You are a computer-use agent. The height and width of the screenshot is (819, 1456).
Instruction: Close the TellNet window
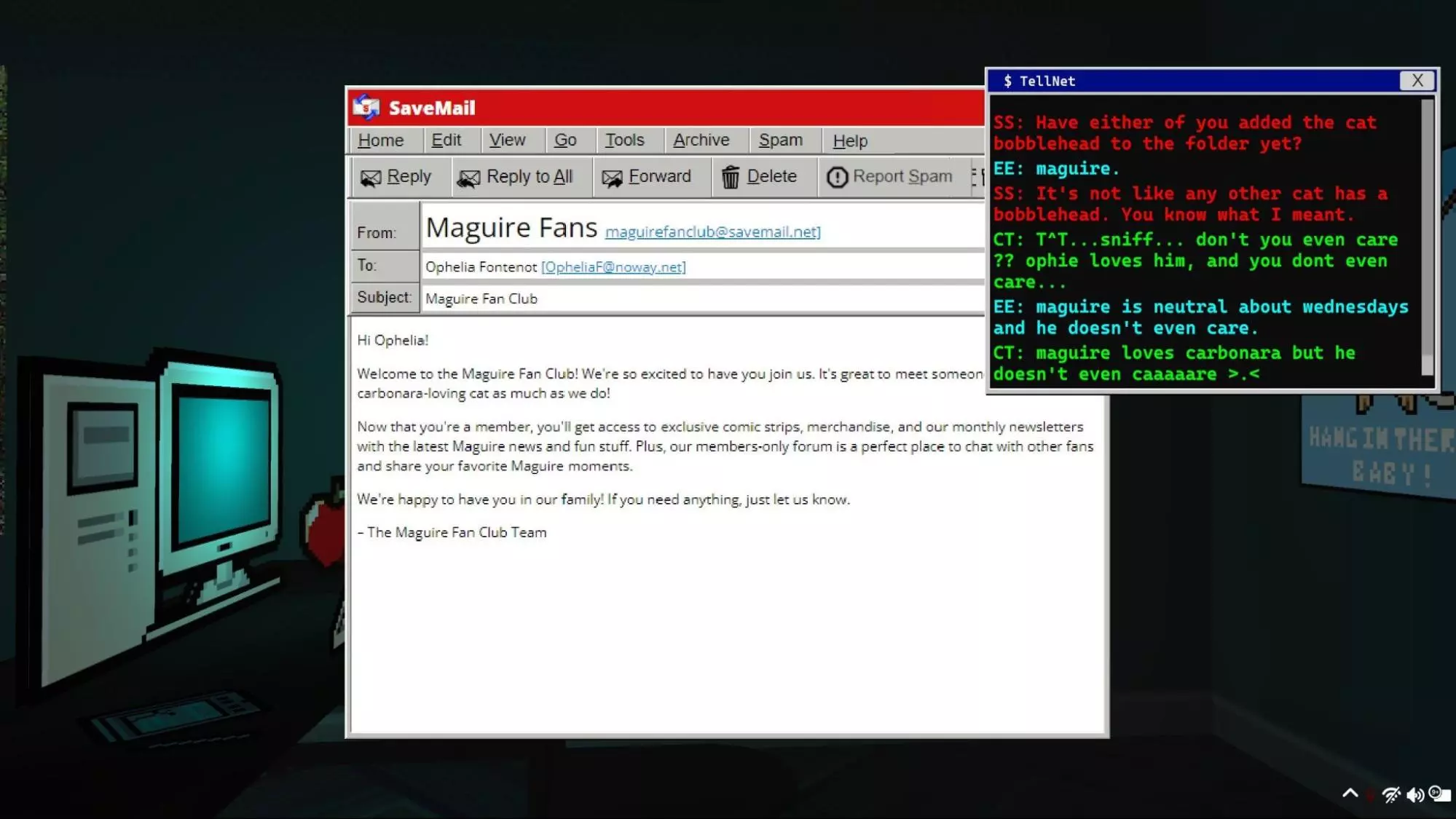tap(1417, 81)
